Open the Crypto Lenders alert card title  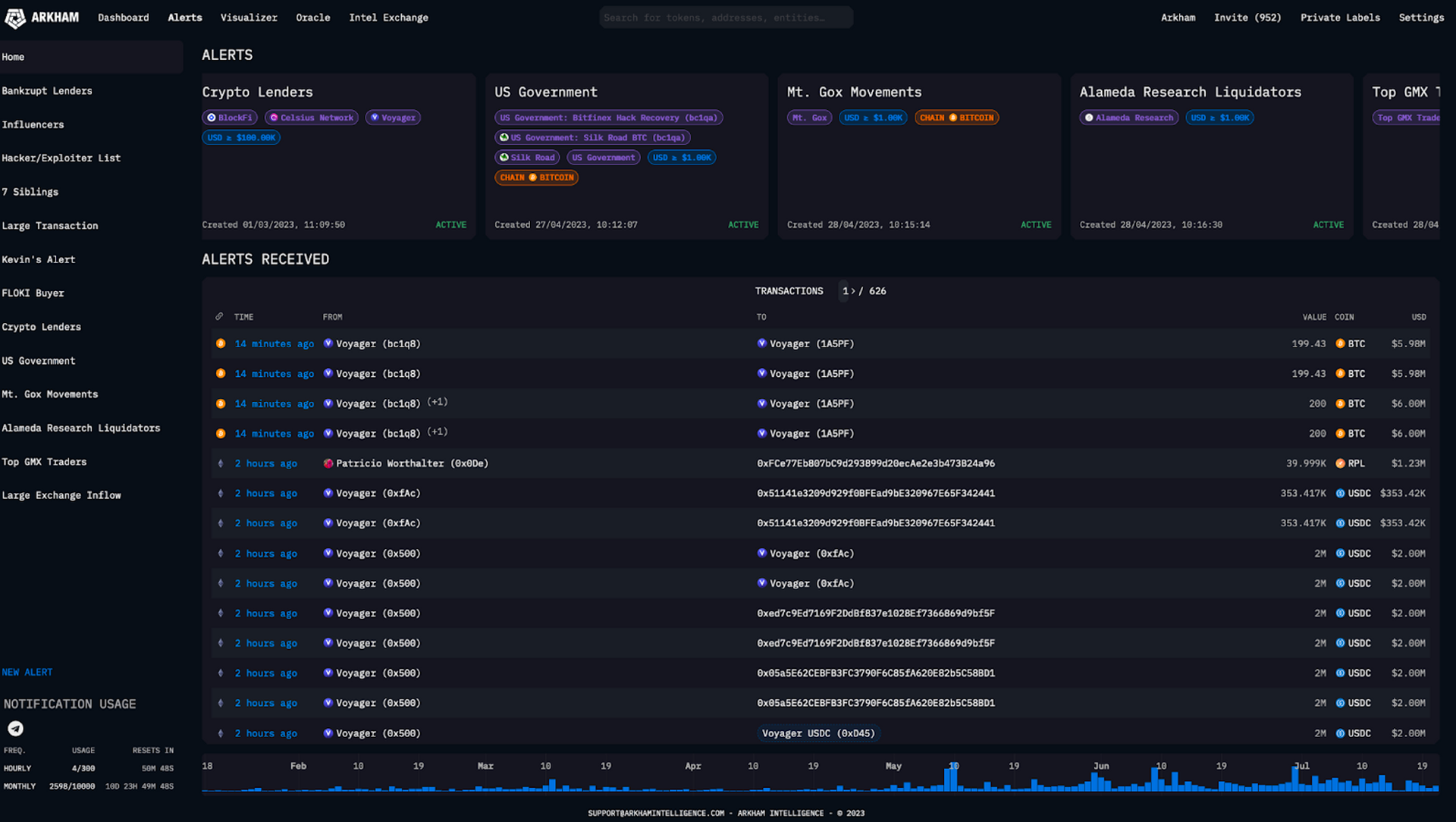tap(257, 92)
